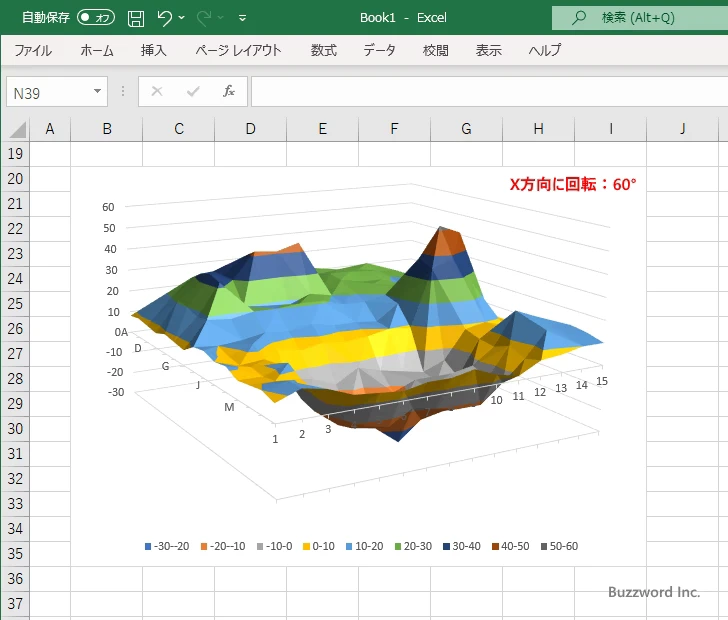Select column D header

pos(251,129)
